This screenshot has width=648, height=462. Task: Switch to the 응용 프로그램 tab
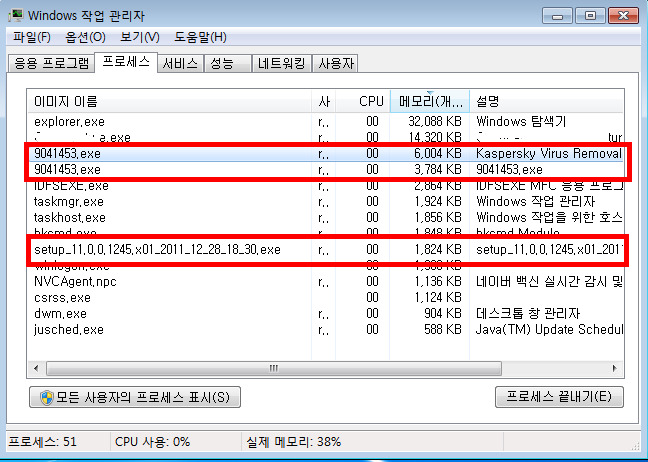50,64
